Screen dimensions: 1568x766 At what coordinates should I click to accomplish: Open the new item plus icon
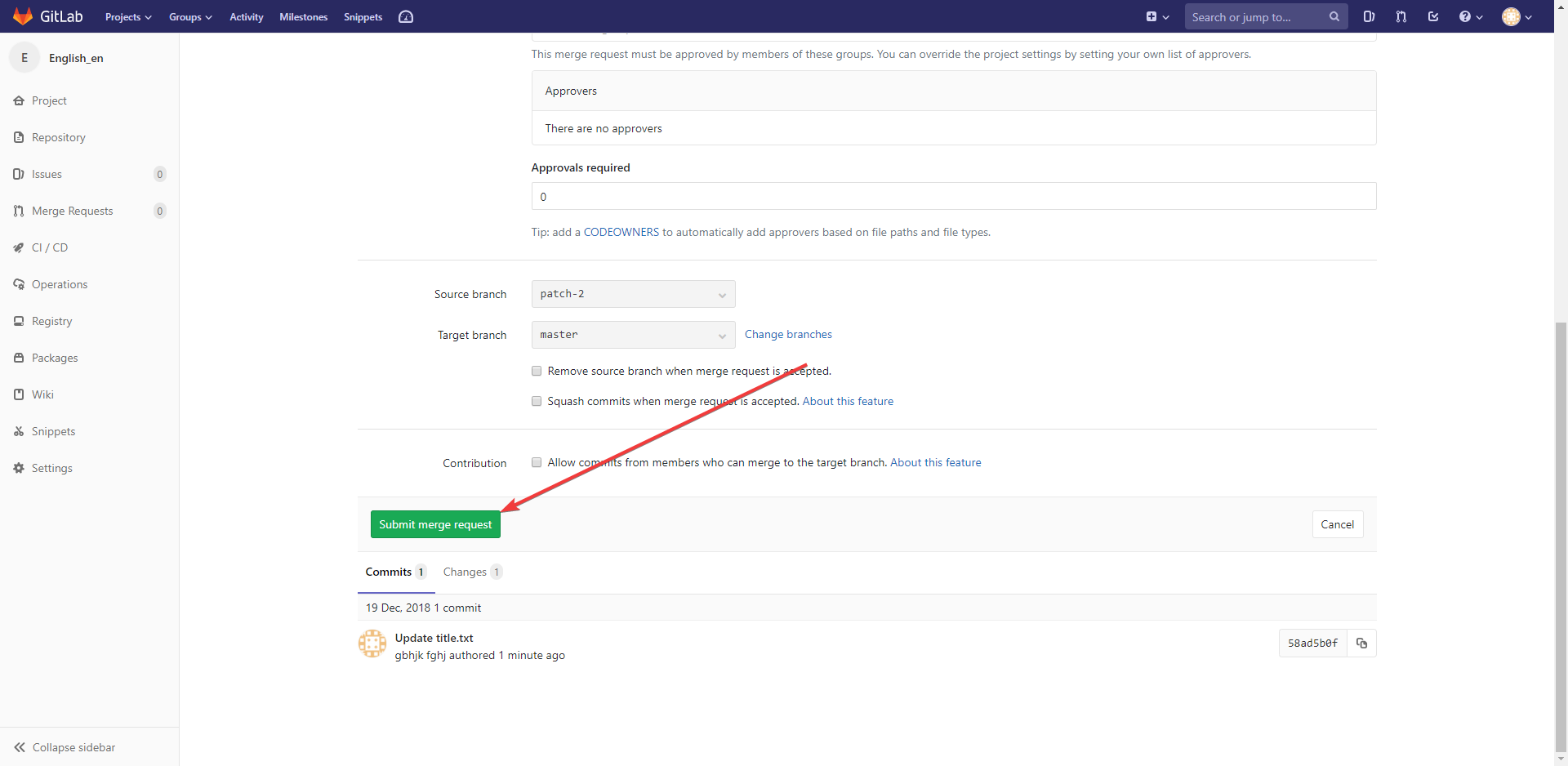[x=1151, y=16]
